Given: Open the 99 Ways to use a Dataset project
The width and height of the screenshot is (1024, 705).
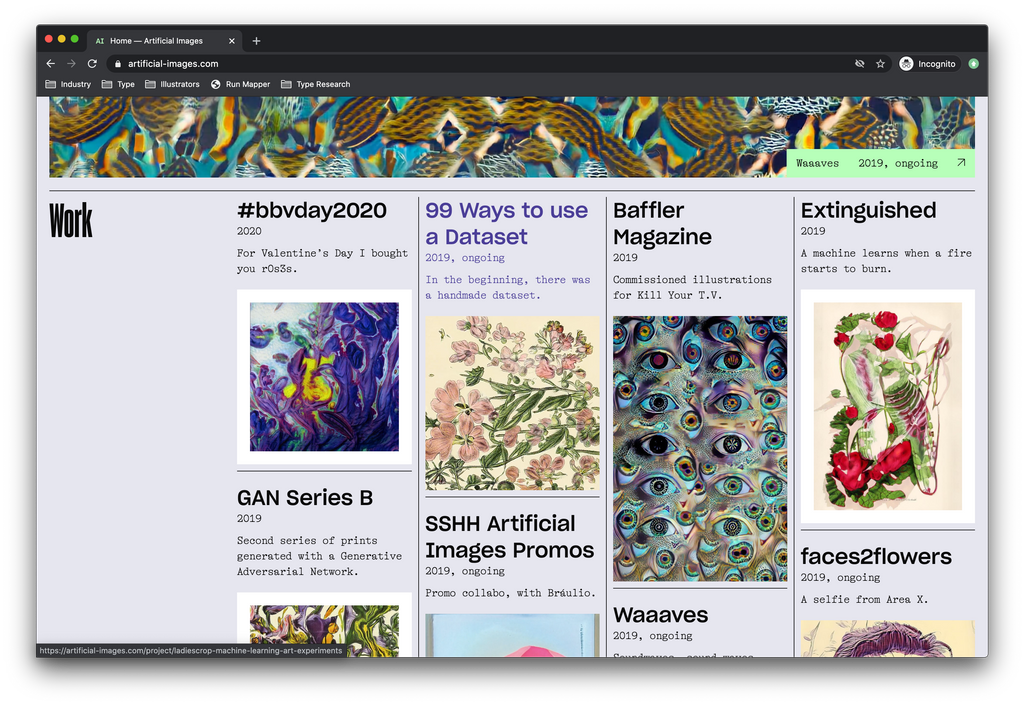Looking at the screenshot, I should click(x=506, y=223).
